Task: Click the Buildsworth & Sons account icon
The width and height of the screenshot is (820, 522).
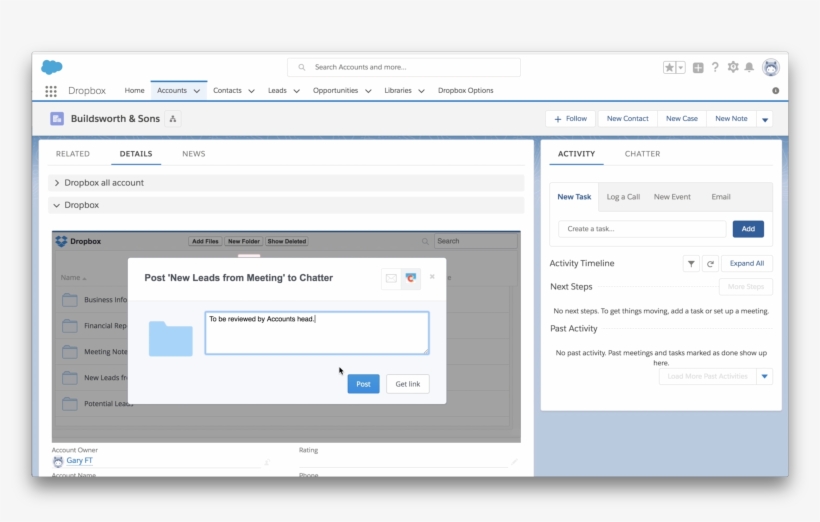Action: pos(57,119)
